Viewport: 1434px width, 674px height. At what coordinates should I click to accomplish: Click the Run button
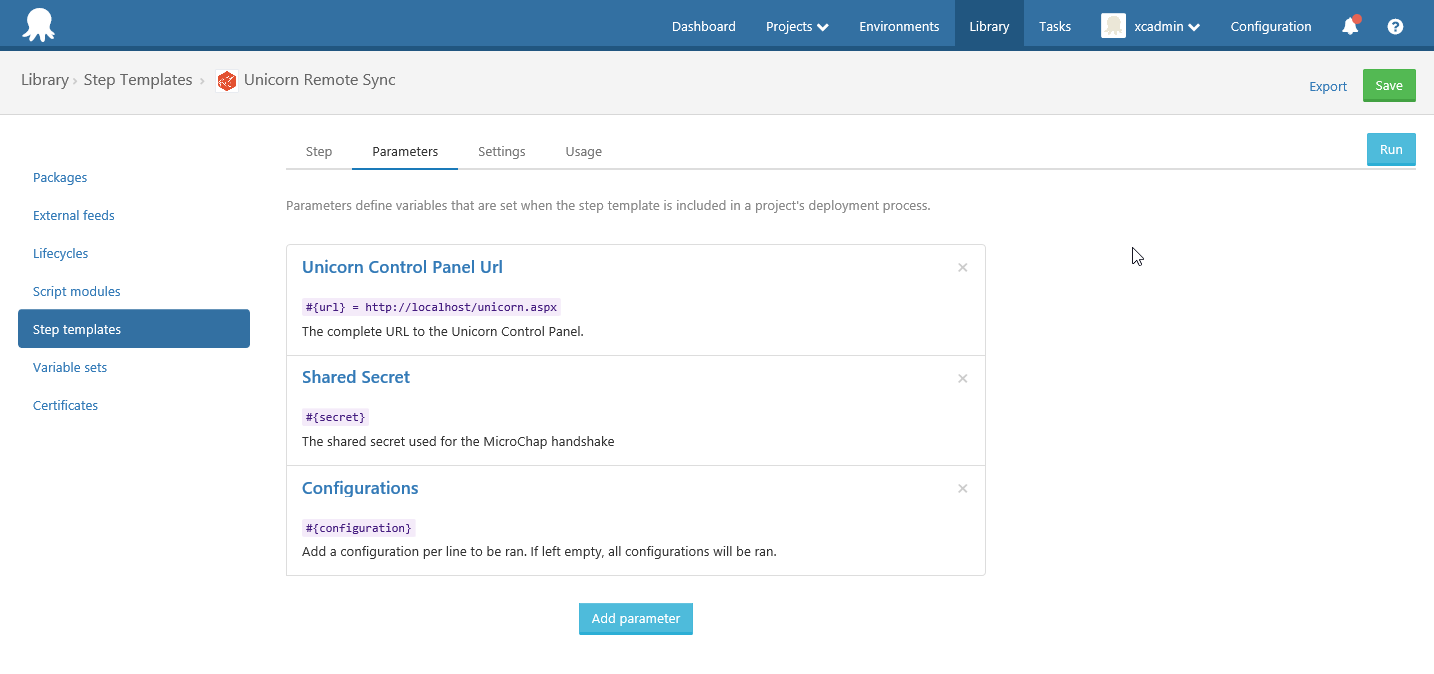click(x=1391, y=150)
